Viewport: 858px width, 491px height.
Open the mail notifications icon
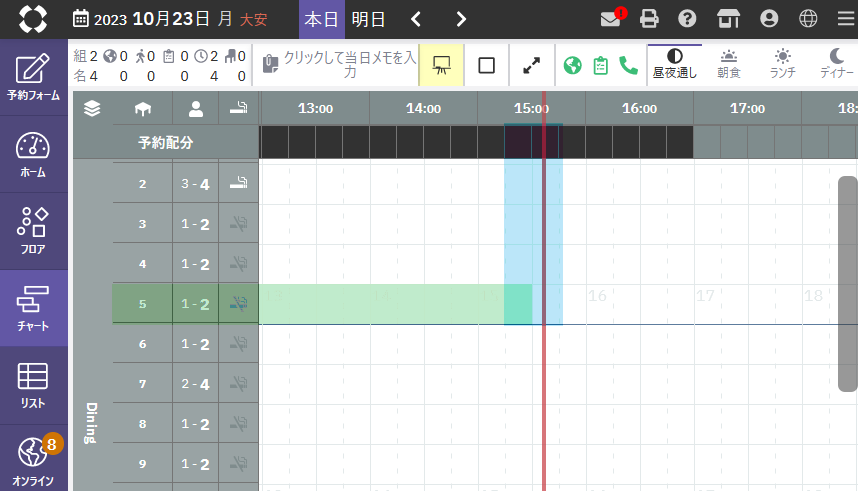tap(610, 19)
